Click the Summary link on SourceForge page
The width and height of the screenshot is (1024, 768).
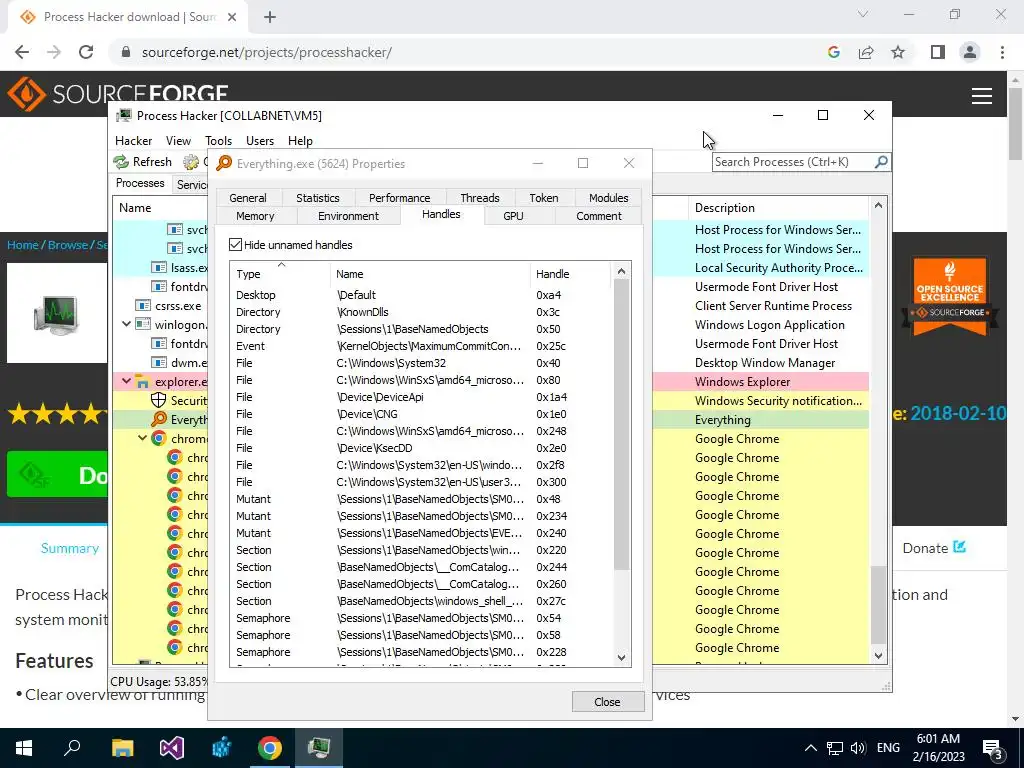tap(70, 548)
